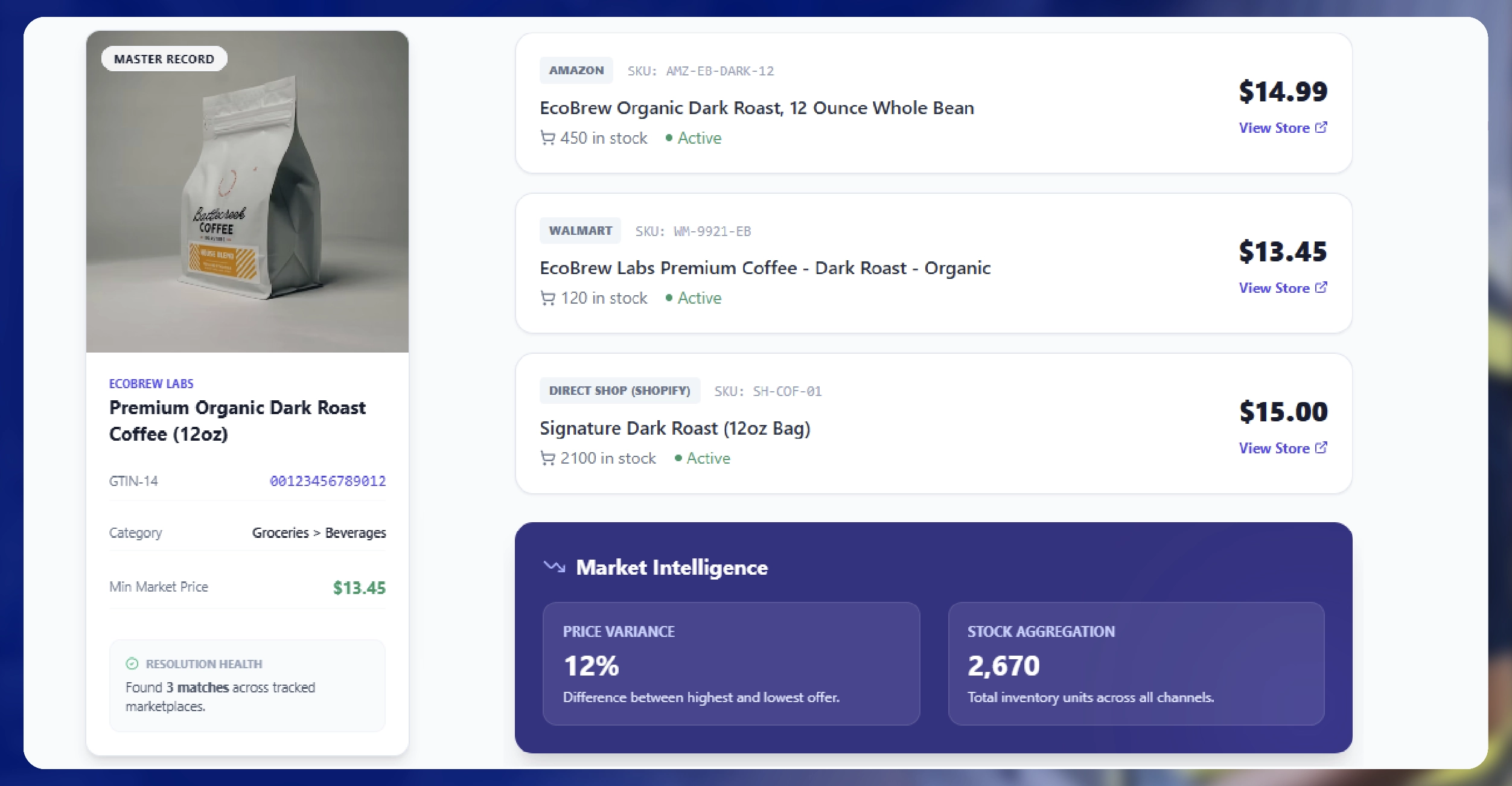The image size is (1512, 786).
Task: Click the WALMART marketplace tag
Action: coord(580,231)
